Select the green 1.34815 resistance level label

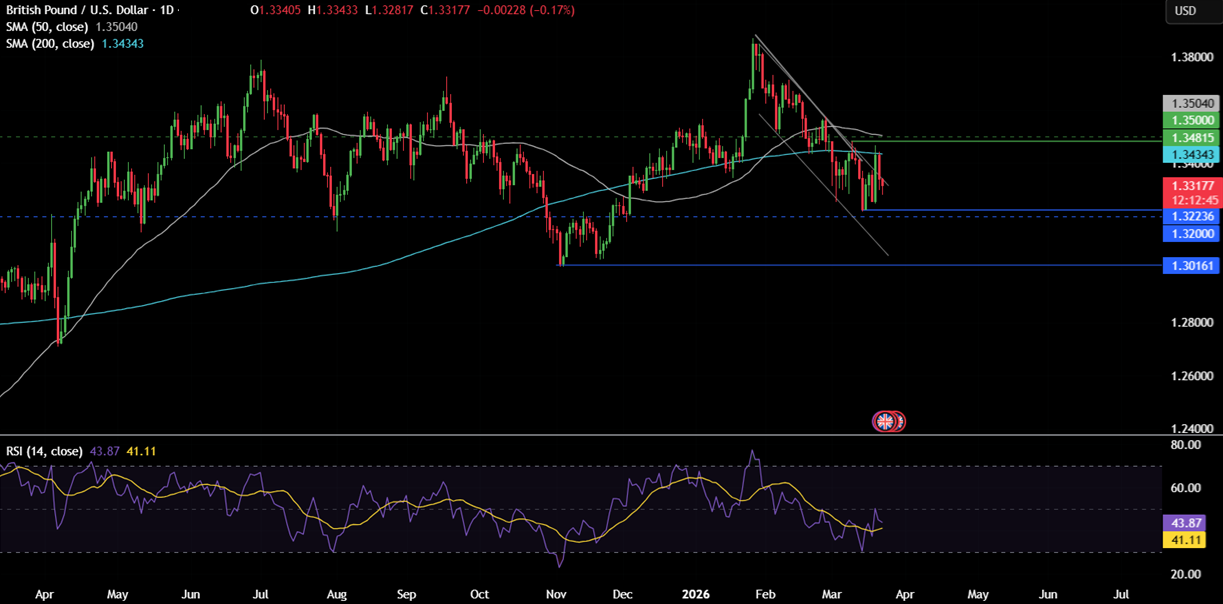tap(1191, 137)
